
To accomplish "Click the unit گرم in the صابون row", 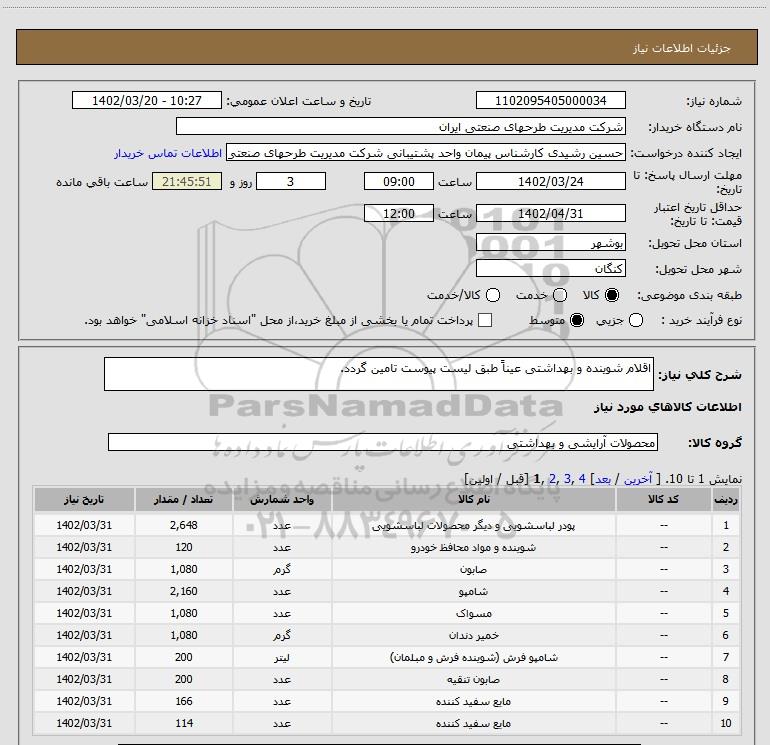I will click(282, 570).
